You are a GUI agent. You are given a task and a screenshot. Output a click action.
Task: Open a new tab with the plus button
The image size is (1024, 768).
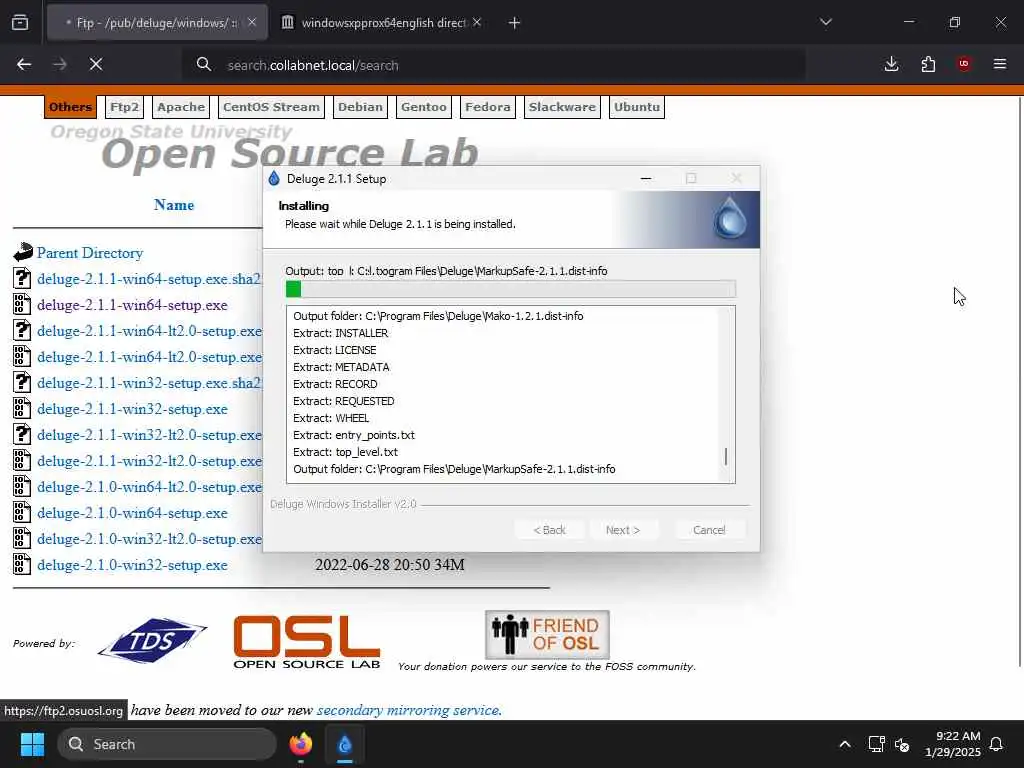515,23
